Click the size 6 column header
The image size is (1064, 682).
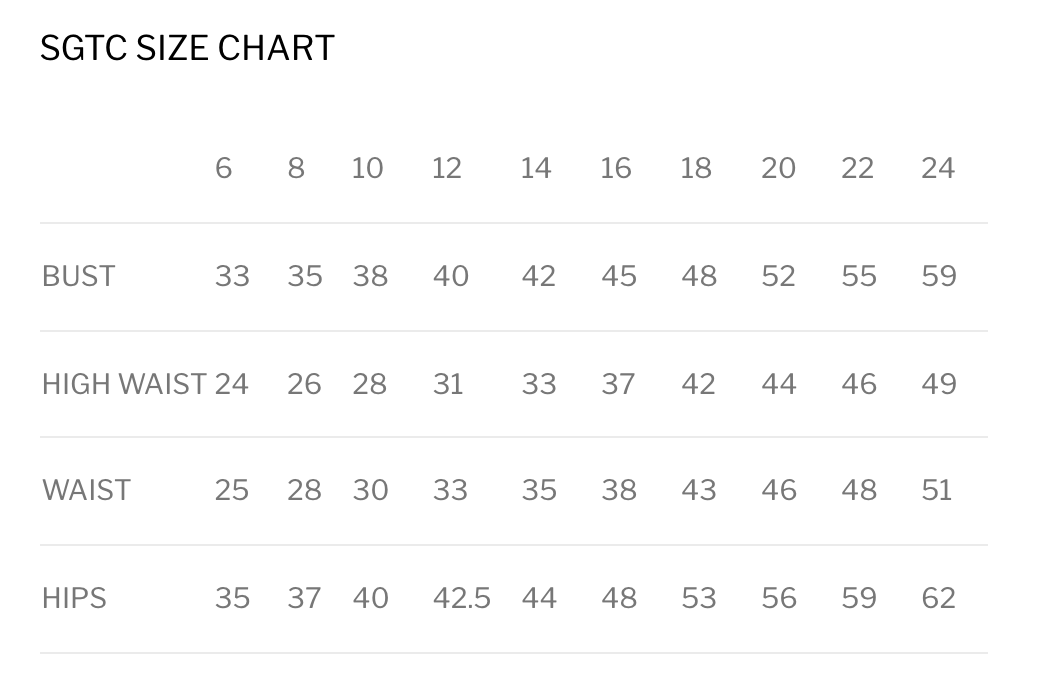223,168
